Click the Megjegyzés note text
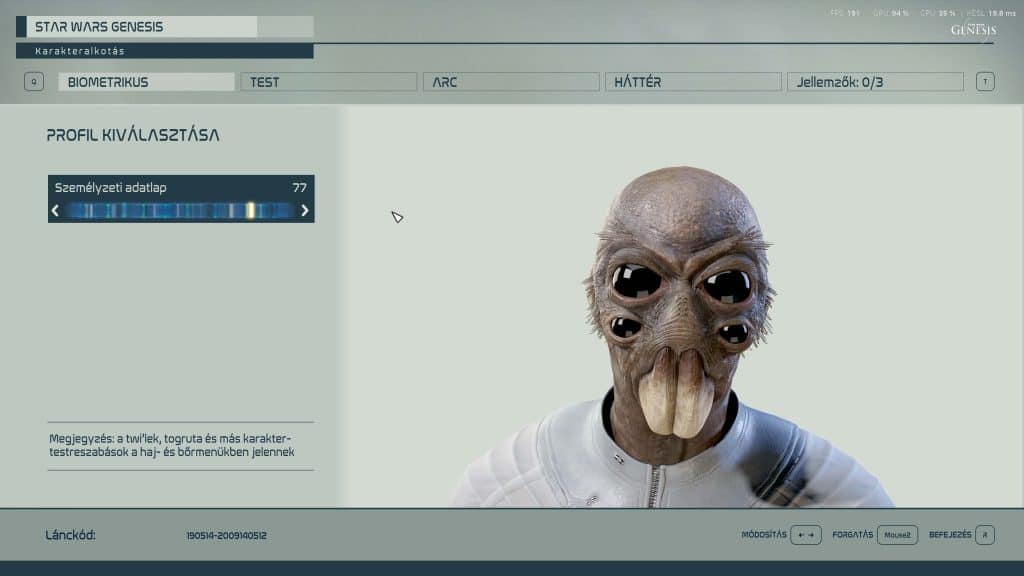 pos(172,445)
